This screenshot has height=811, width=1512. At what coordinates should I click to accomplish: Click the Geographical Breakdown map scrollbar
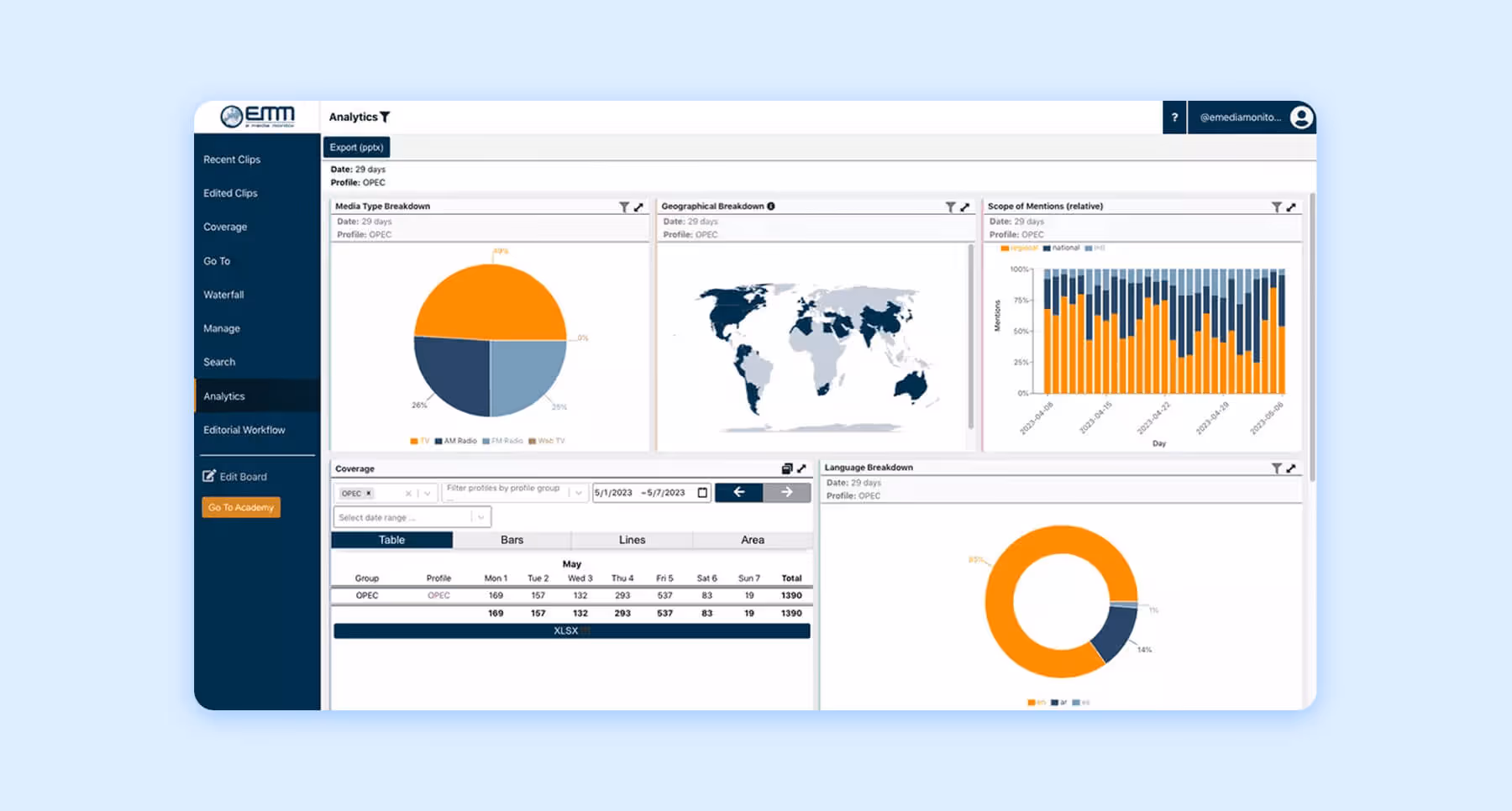971,336
